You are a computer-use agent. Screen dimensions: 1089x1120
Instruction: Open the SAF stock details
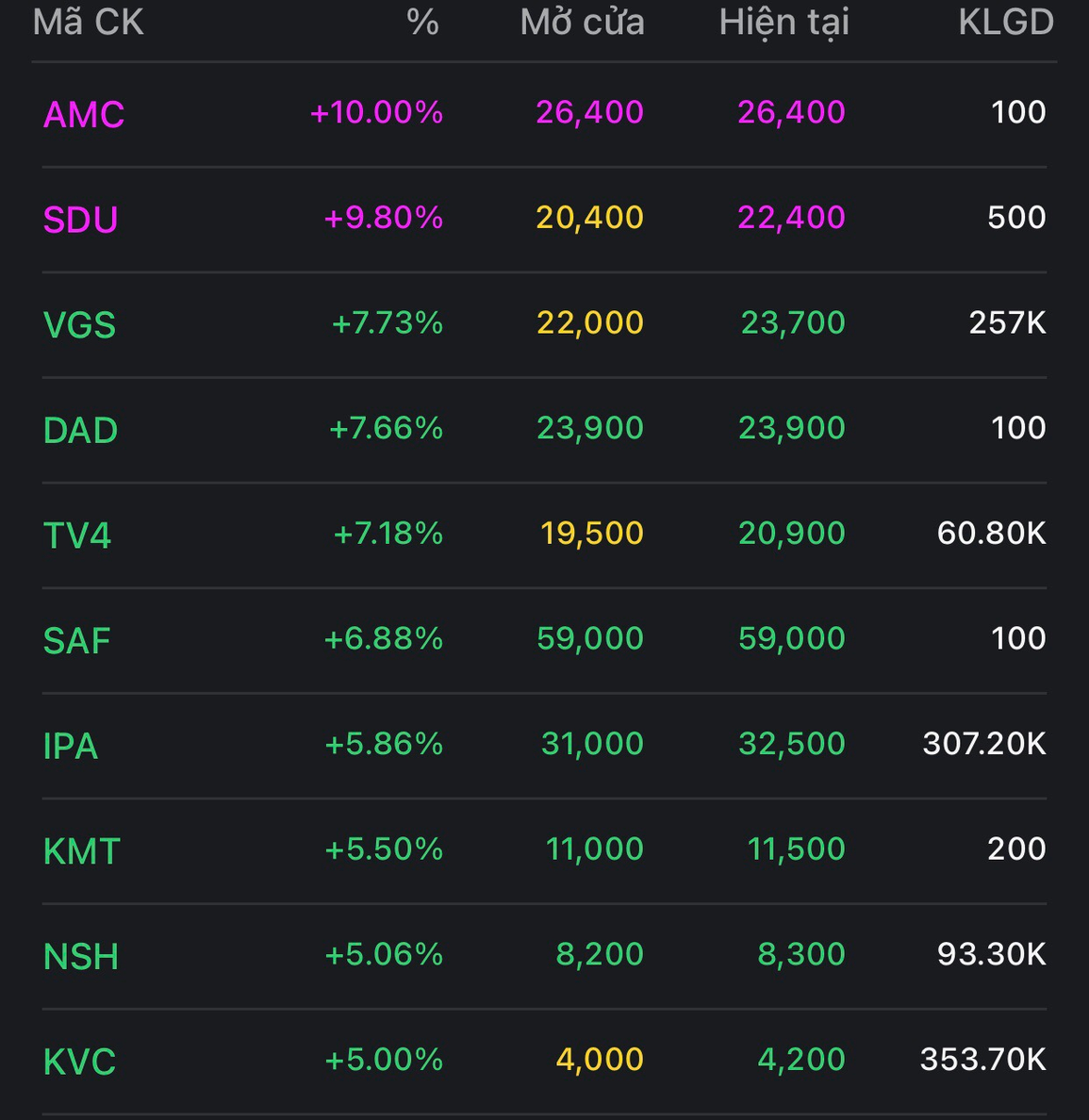(77, 641)
